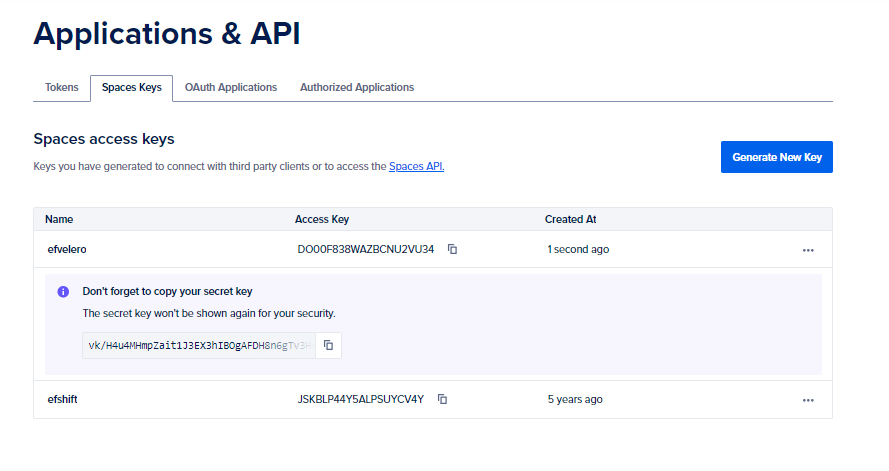This screenshot has width=889, height=471.
Task: Open the more options menu for efshift
Action: pyautogui.click(x=808, y=400)
